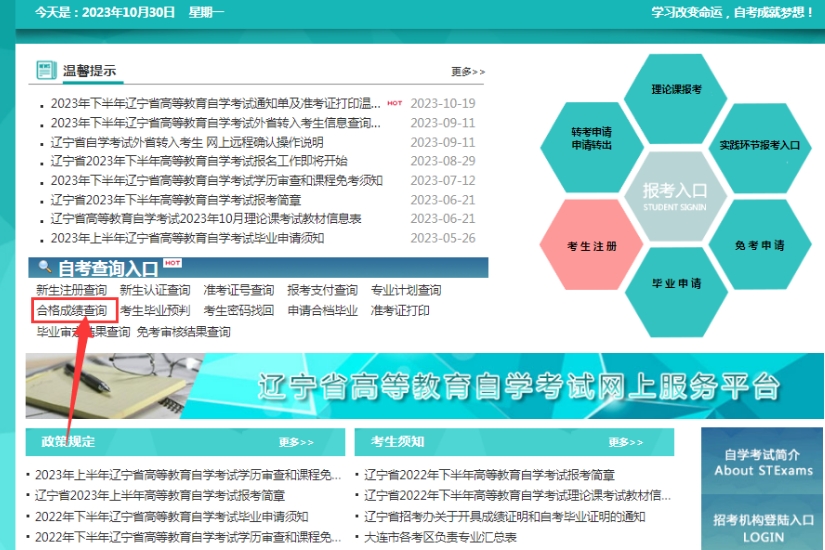Open 更多>> next to 温馨提示
The height and width of the screenshot is (550, 825).
468,72
